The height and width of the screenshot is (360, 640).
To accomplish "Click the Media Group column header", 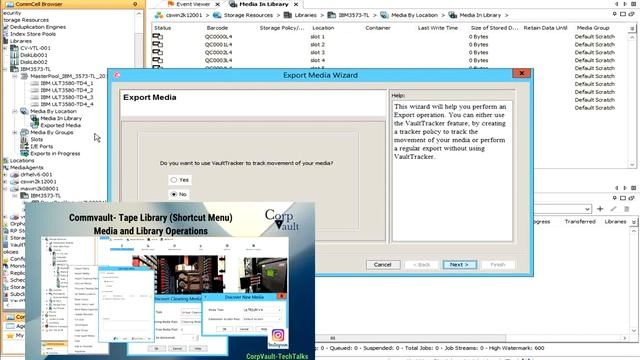I will pyautogui.click(x=593, y=28).
